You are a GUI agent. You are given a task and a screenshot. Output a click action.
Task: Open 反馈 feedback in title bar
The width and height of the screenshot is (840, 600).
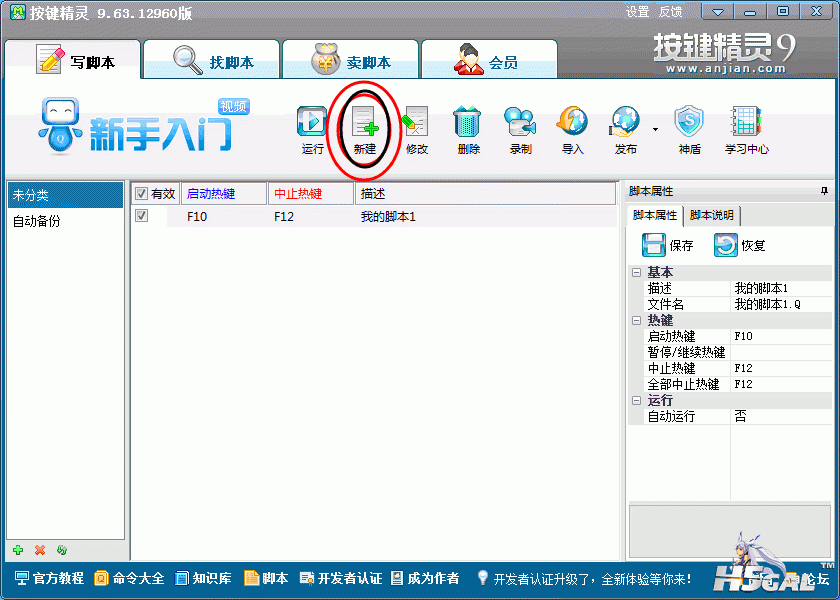[670, 12]
